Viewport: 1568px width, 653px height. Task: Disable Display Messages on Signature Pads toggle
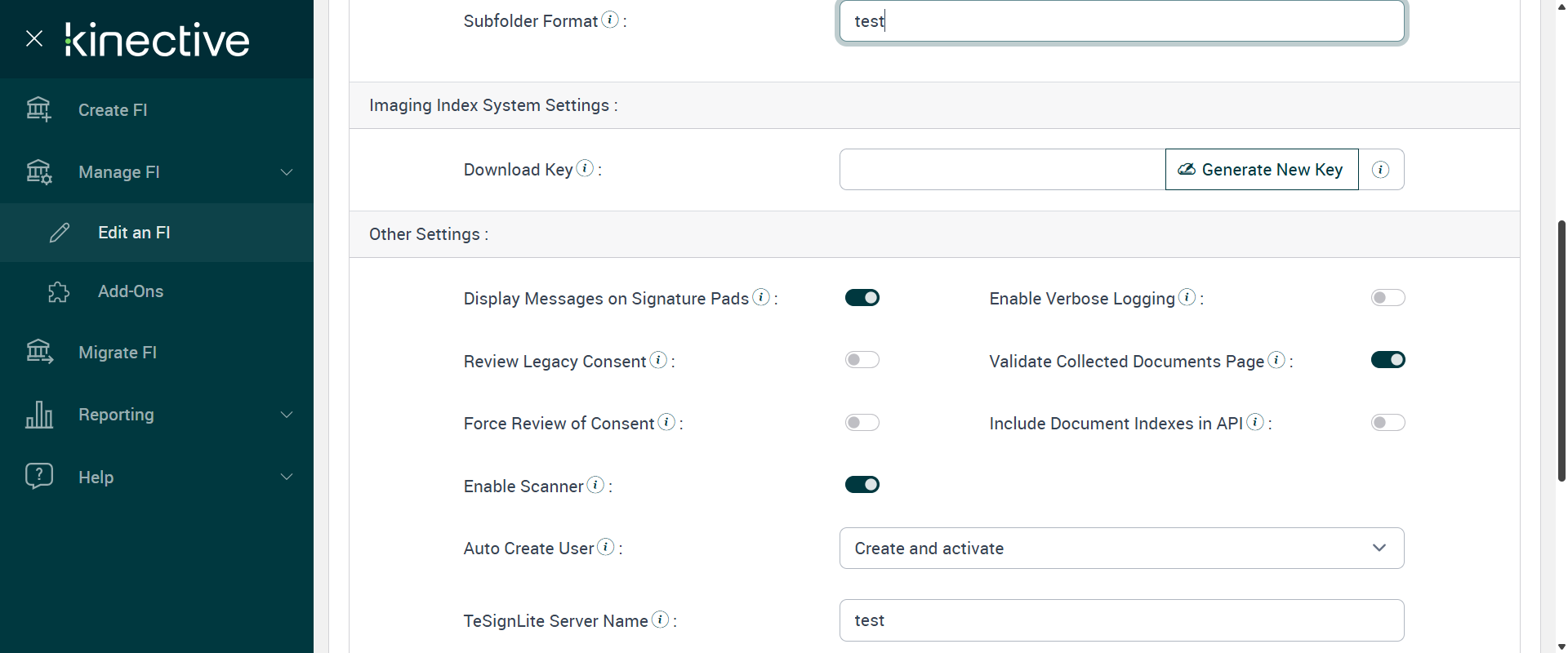click(x=862, y=298)
